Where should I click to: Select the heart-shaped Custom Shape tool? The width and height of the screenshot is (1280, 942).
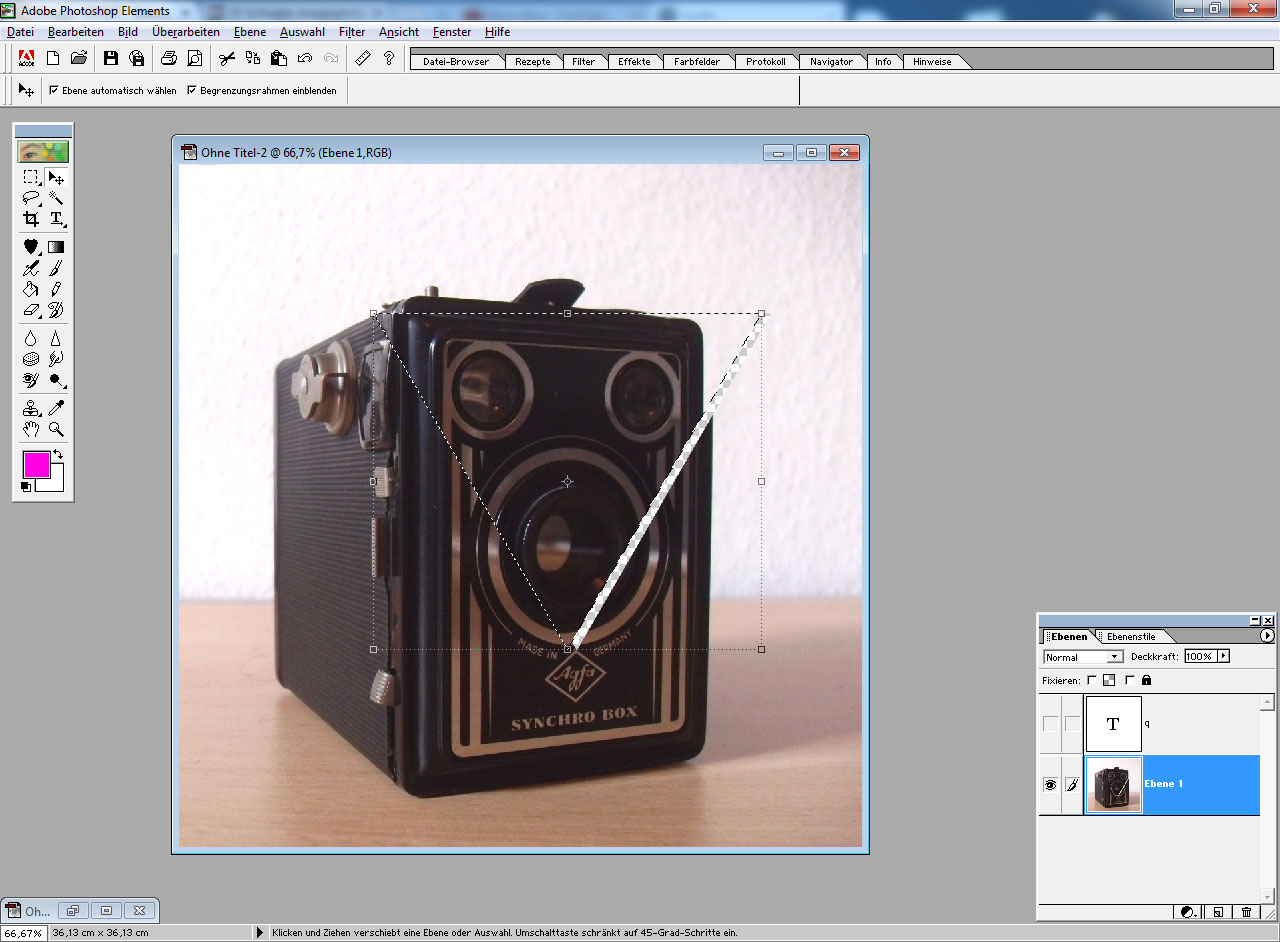pyautogui.click(x=31, y=247)
